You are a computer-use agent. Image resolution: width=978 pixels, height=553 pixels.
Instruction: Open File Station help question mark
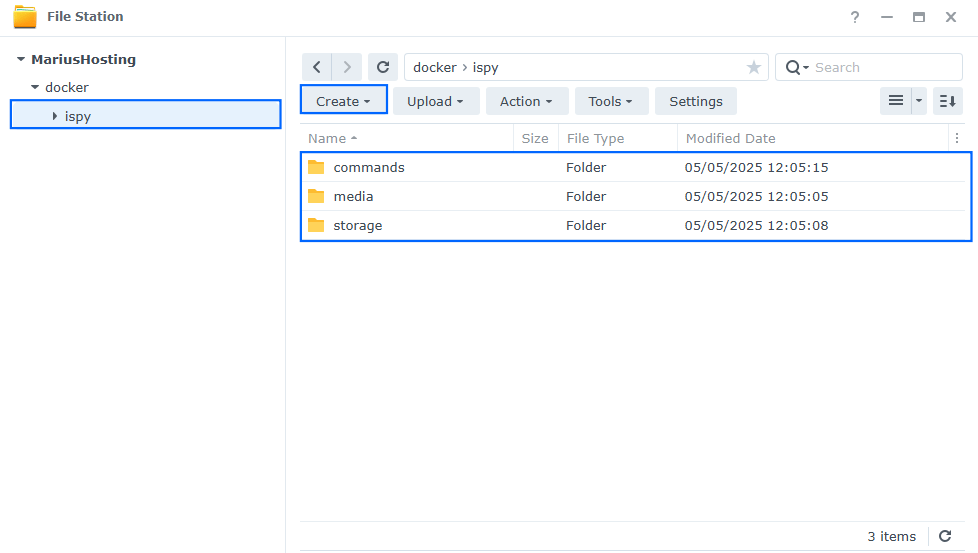[855, 17]
